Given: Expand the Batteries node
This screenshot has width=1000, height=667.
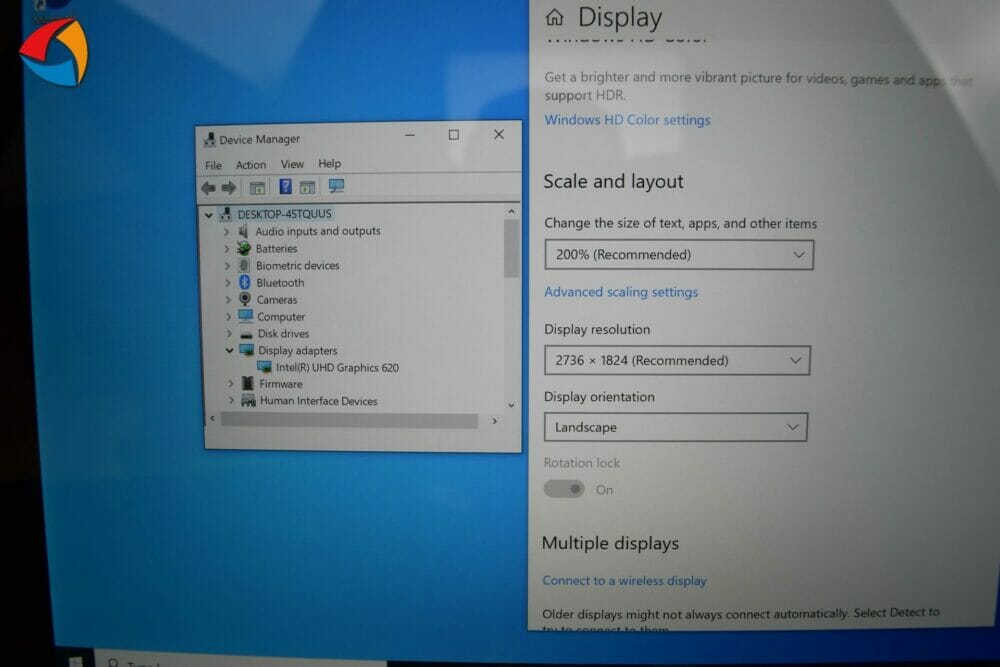Looking at the screenshot, I should (227, 249).
